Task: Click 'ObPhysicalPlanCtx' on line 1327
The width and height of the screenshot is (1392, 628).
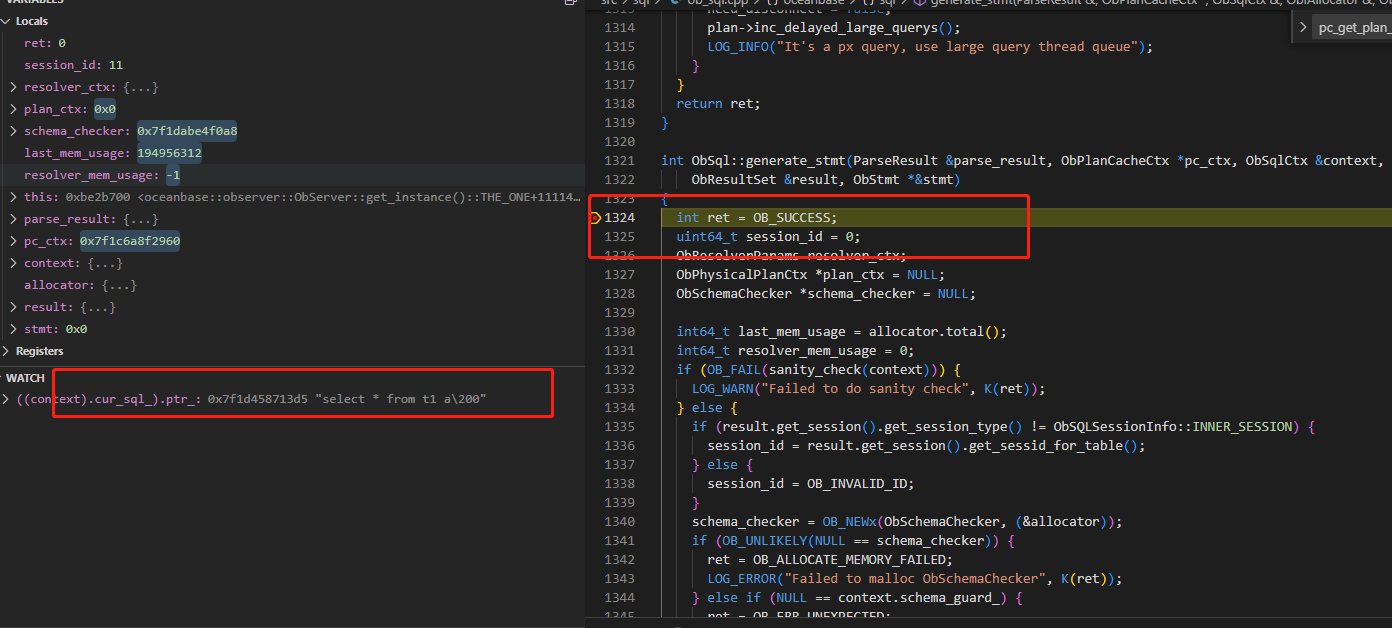Action: click(x=742, y=274)
